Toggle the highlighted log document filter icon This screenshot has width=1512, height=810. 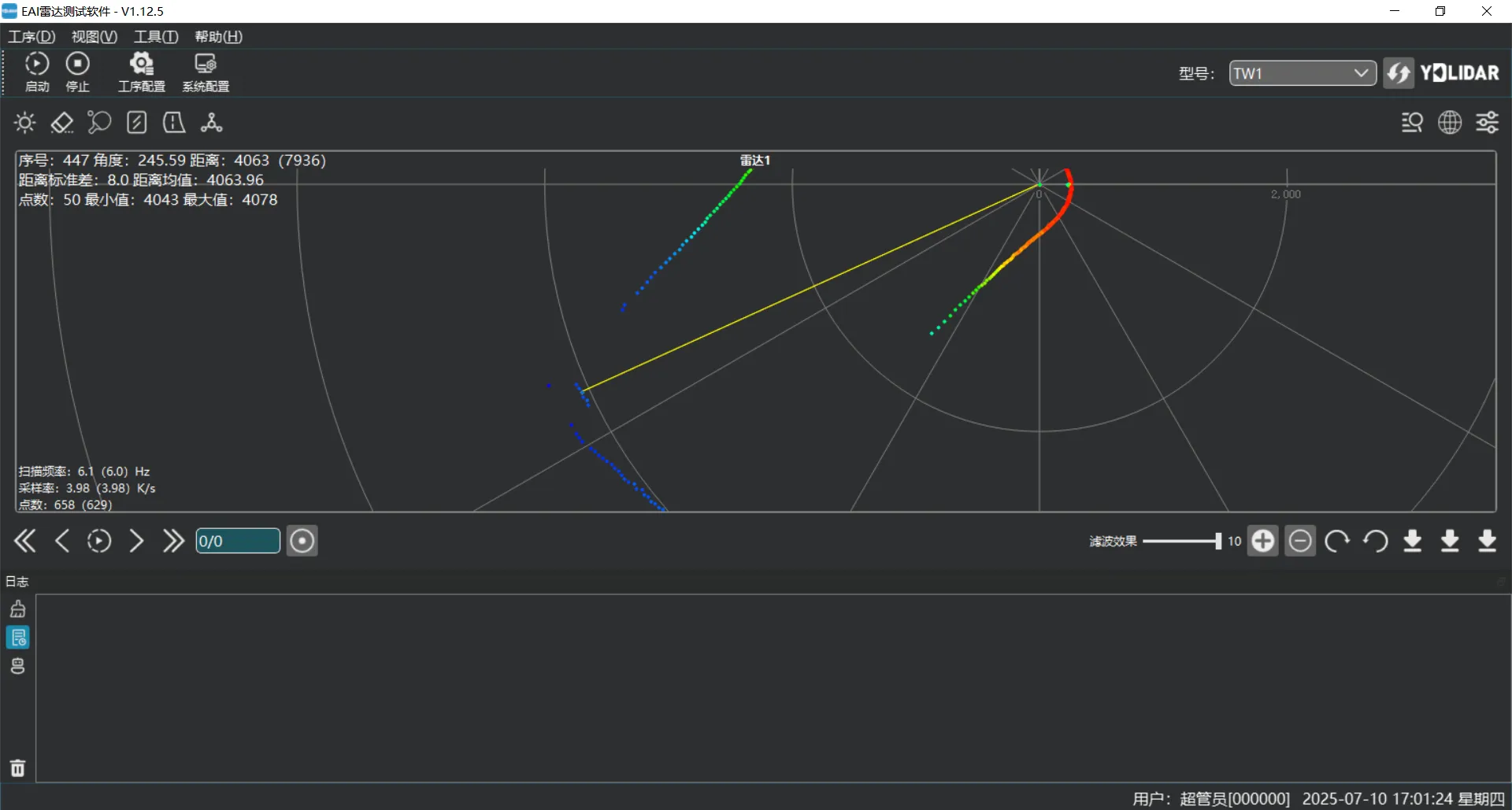click(x=18, y=637)
